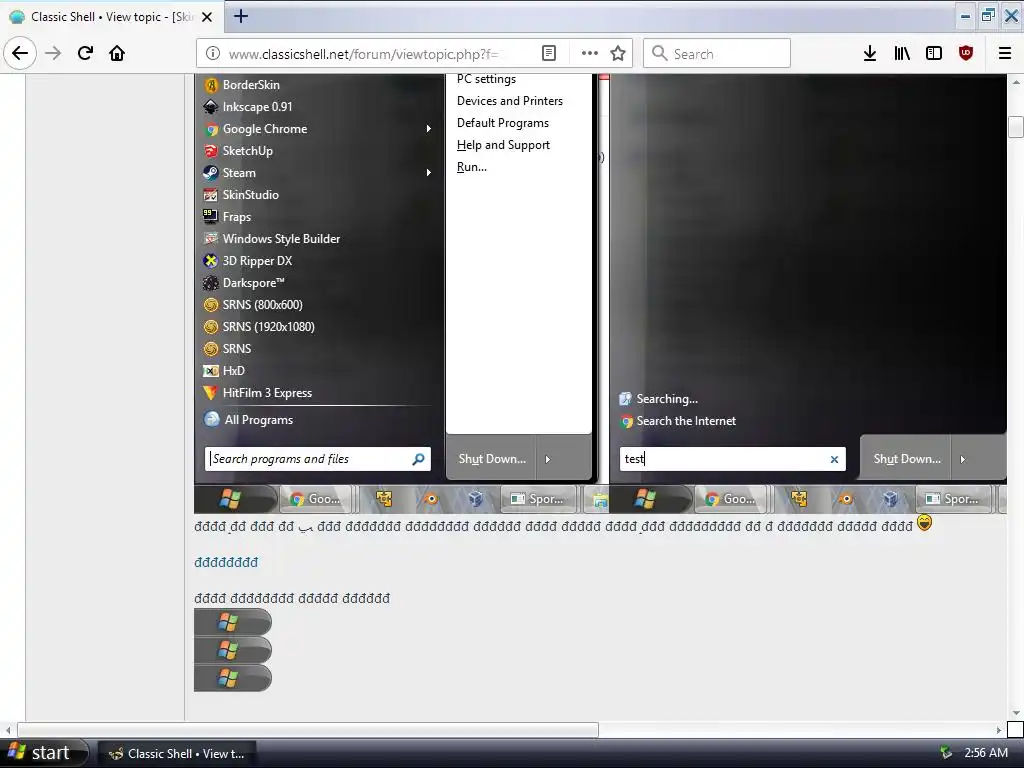Open a new browser tab
1024x768 pixels.
240,16
